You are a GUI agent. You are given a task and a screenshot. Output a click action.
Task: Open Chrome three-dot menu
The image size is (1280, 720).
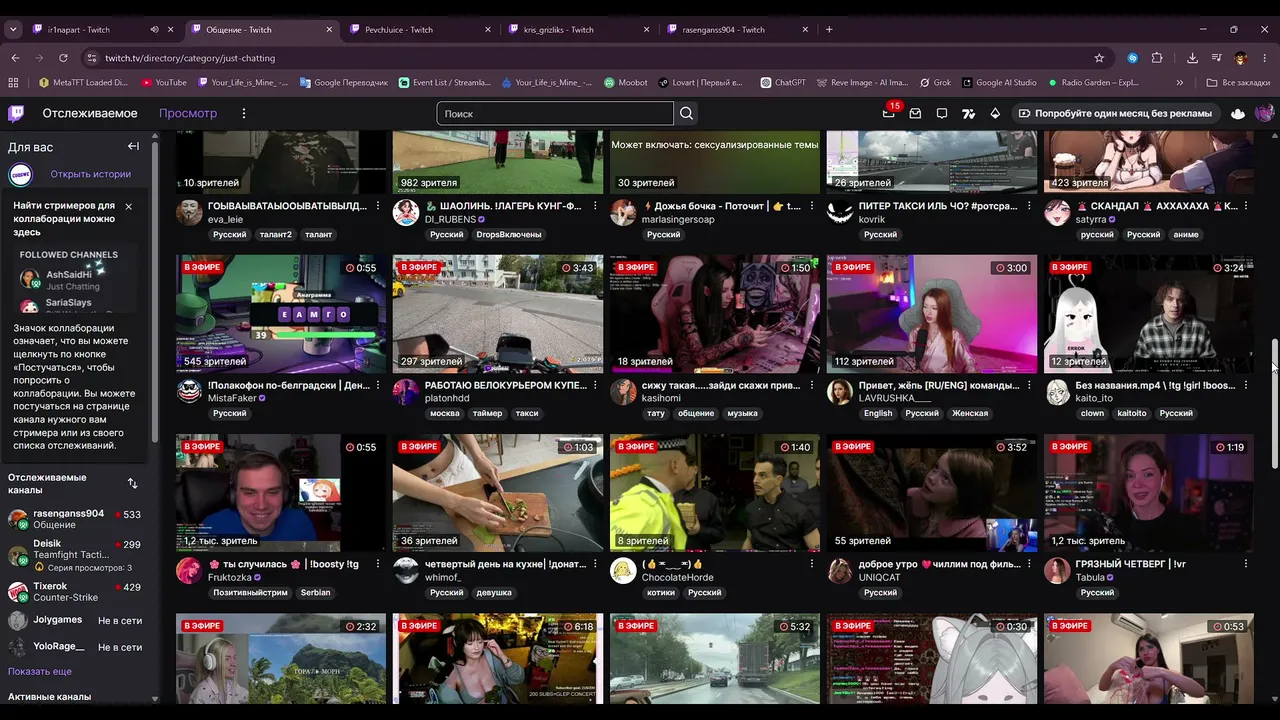1265,58
